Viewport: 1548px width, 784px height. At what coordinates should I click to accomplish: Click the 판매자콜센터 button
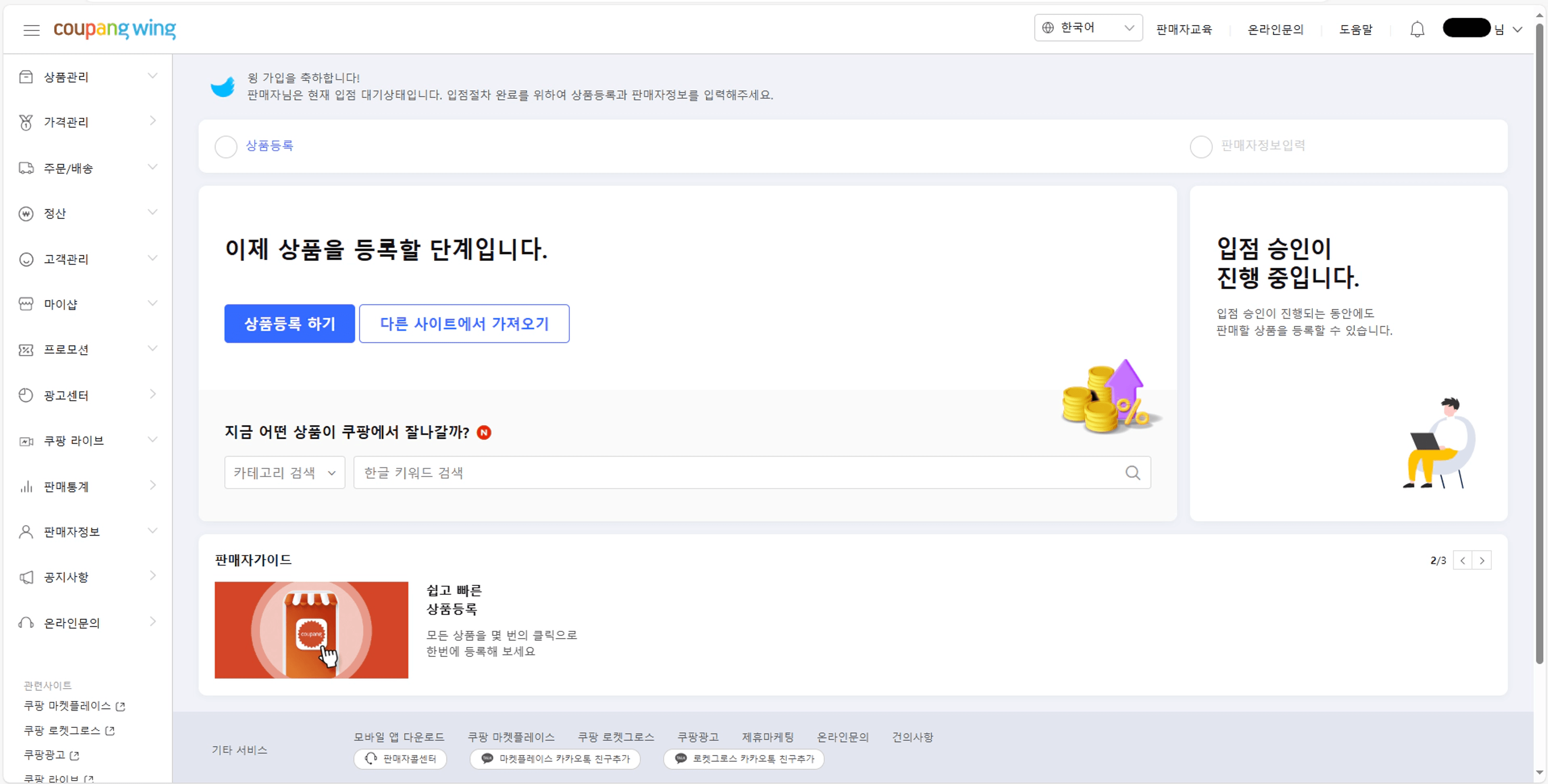pyautogui.click(x=400, y=759)
